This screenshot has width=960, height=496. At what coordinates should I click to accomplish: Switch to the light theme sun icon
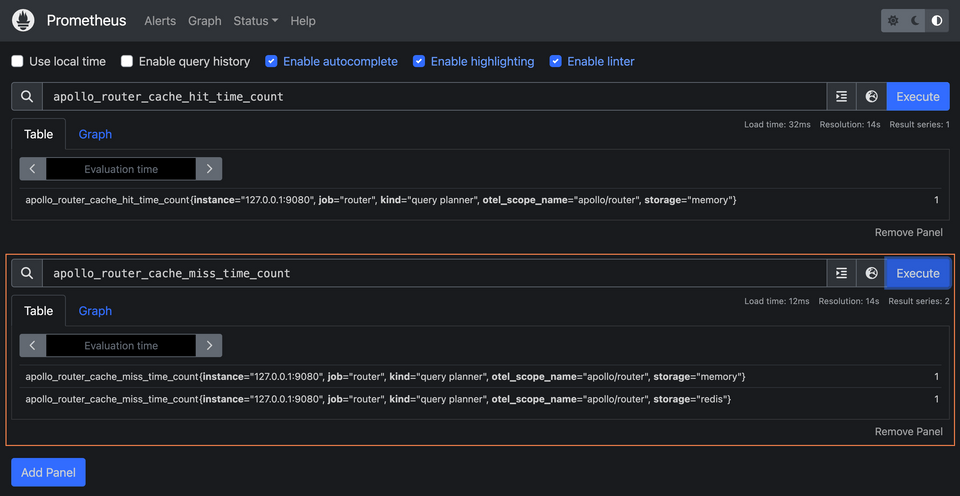[893, 21]
